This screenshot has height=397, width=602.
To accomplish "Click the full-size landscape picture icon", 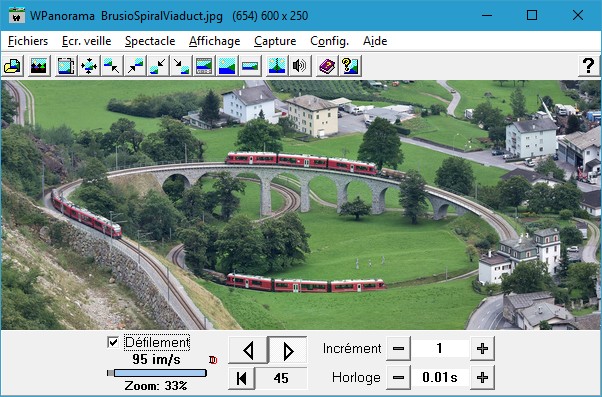I will pos(227,66).
